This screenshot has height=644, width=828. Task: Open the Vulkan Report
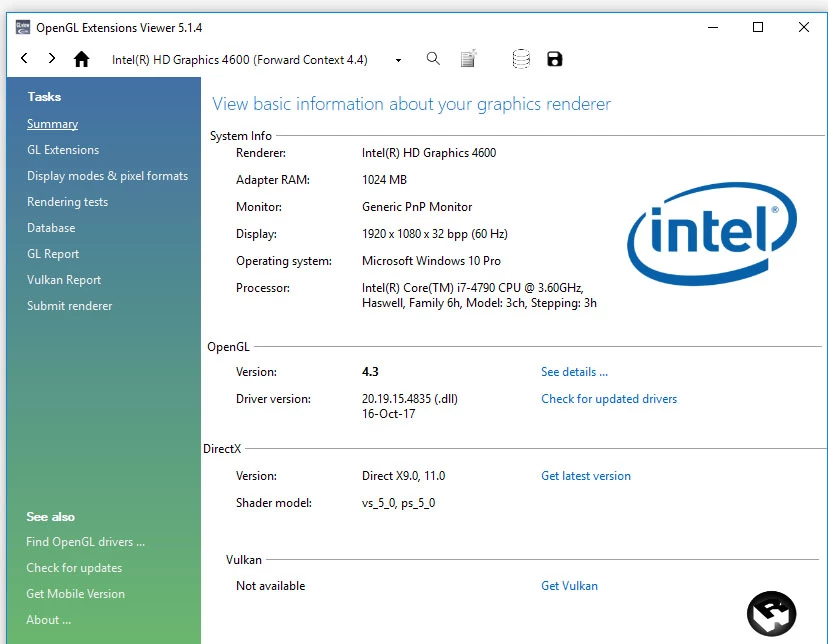click(63, 280)
